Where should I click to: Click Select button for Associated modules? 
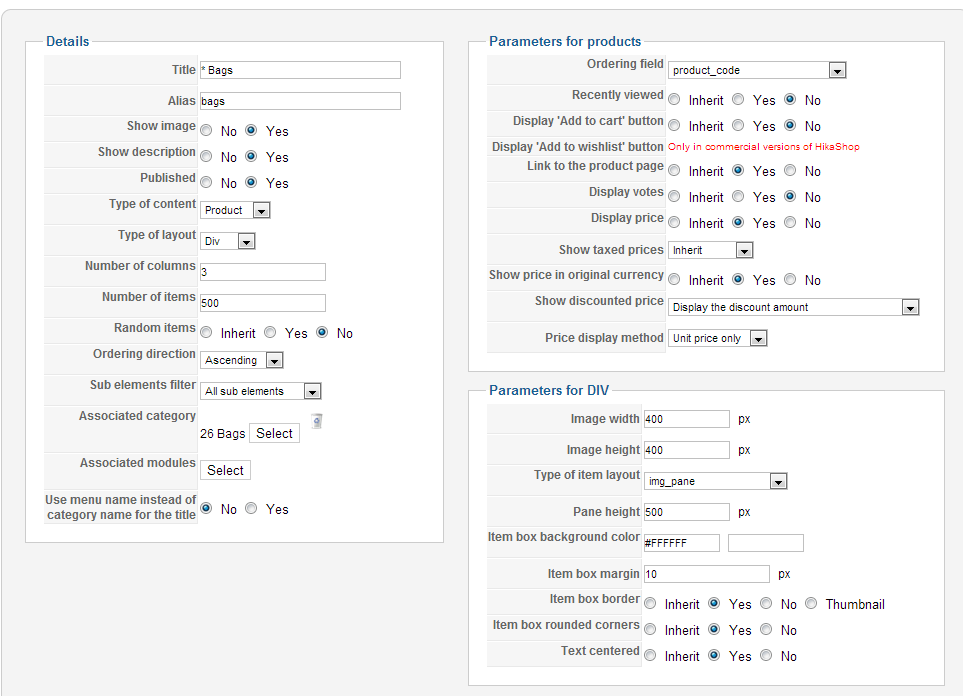tap(225, 470)
